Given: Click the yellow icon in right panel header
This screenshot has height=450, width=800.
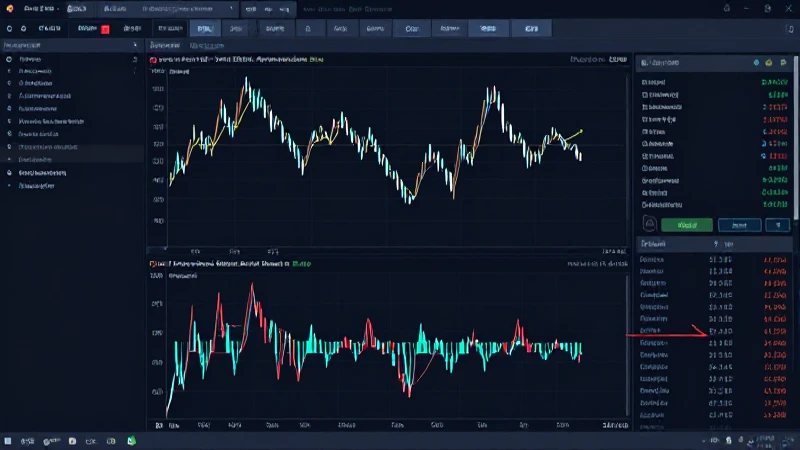Looking at the screenshot, I should [769, 63].
